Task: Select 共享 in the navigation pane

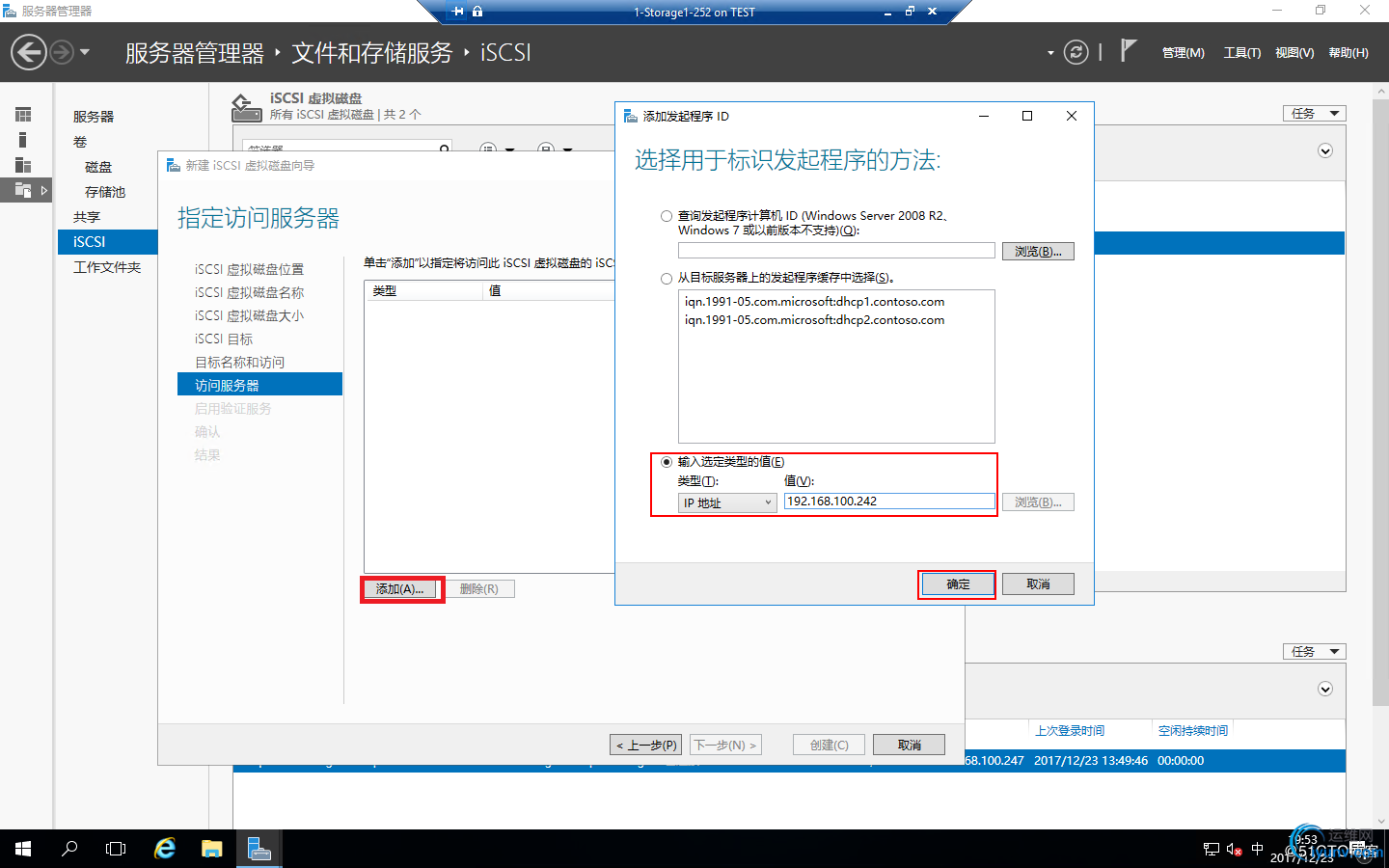Action: pyautogui.click(x=87, y=217)
